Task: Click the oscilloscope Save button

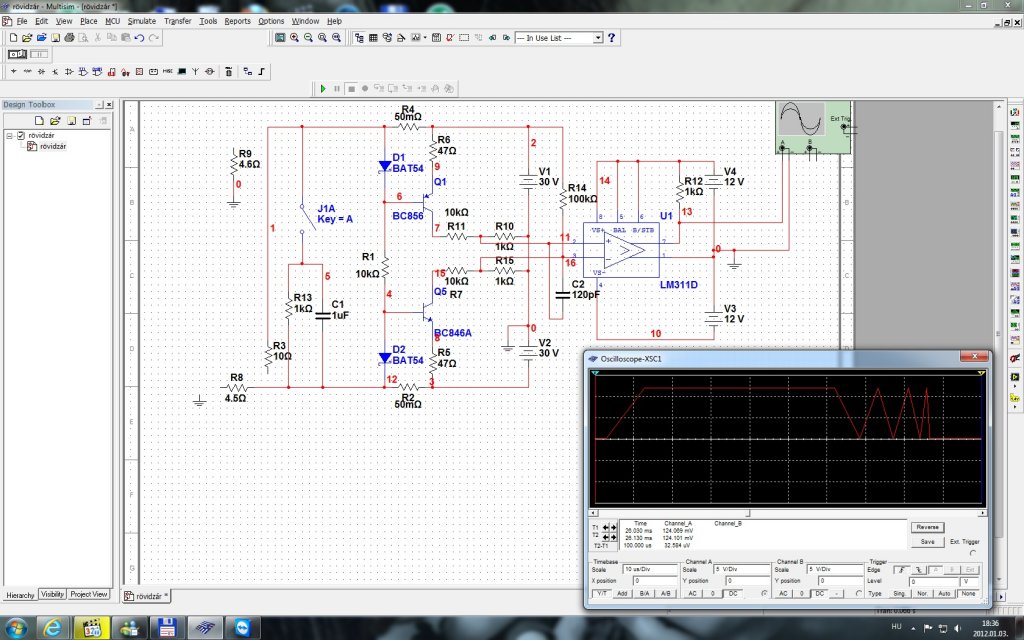Action: 927,541
